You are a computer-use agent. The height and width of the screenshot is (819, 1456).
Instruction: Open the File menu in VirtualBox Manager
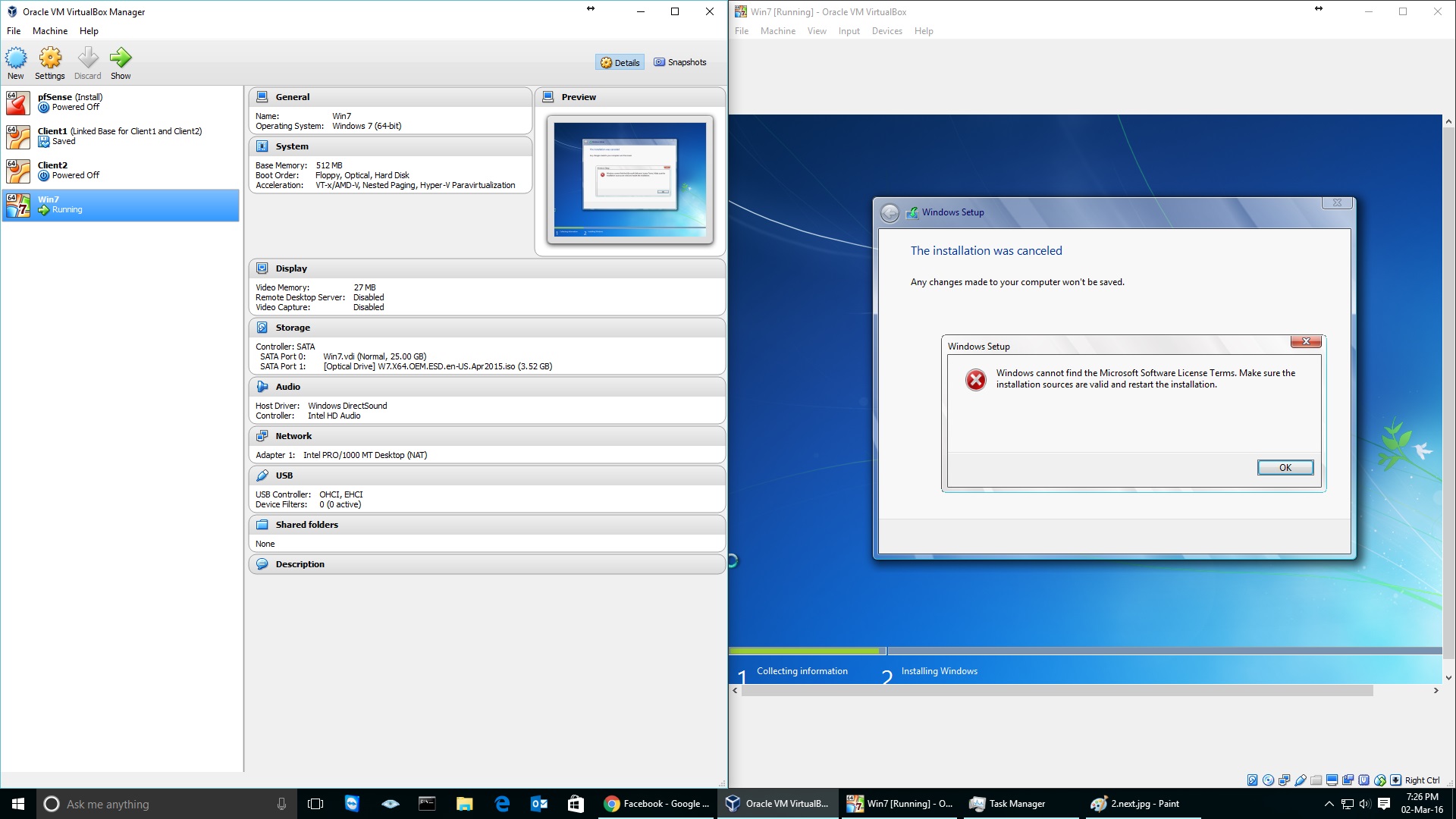click(14, 31)
